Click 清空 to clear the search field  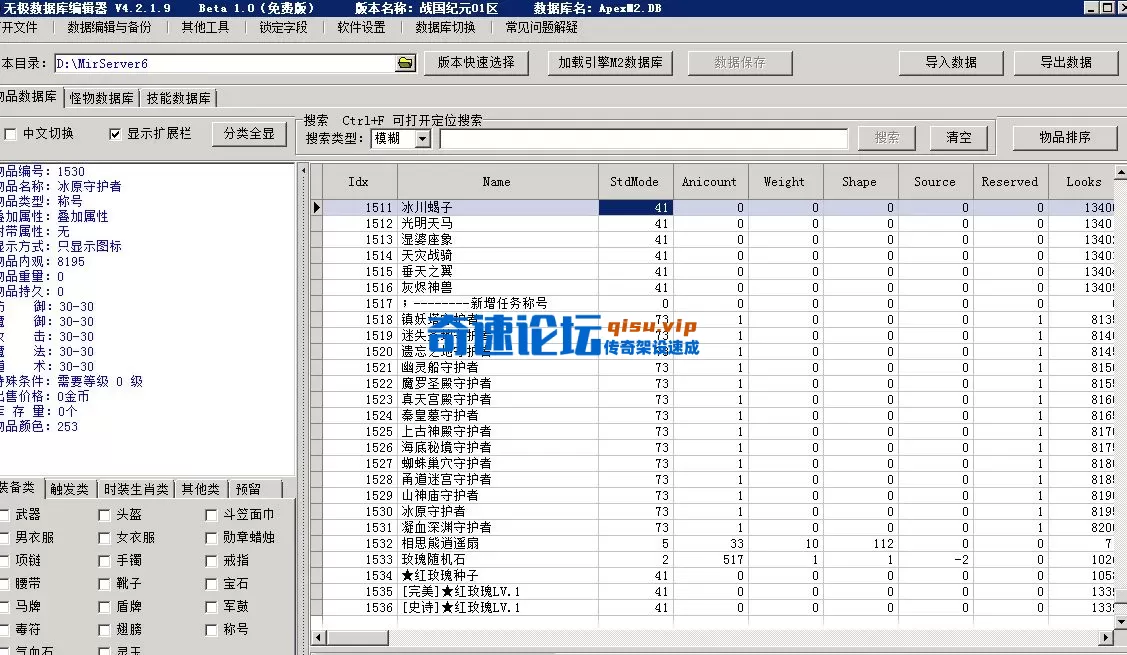pos(957,137)
